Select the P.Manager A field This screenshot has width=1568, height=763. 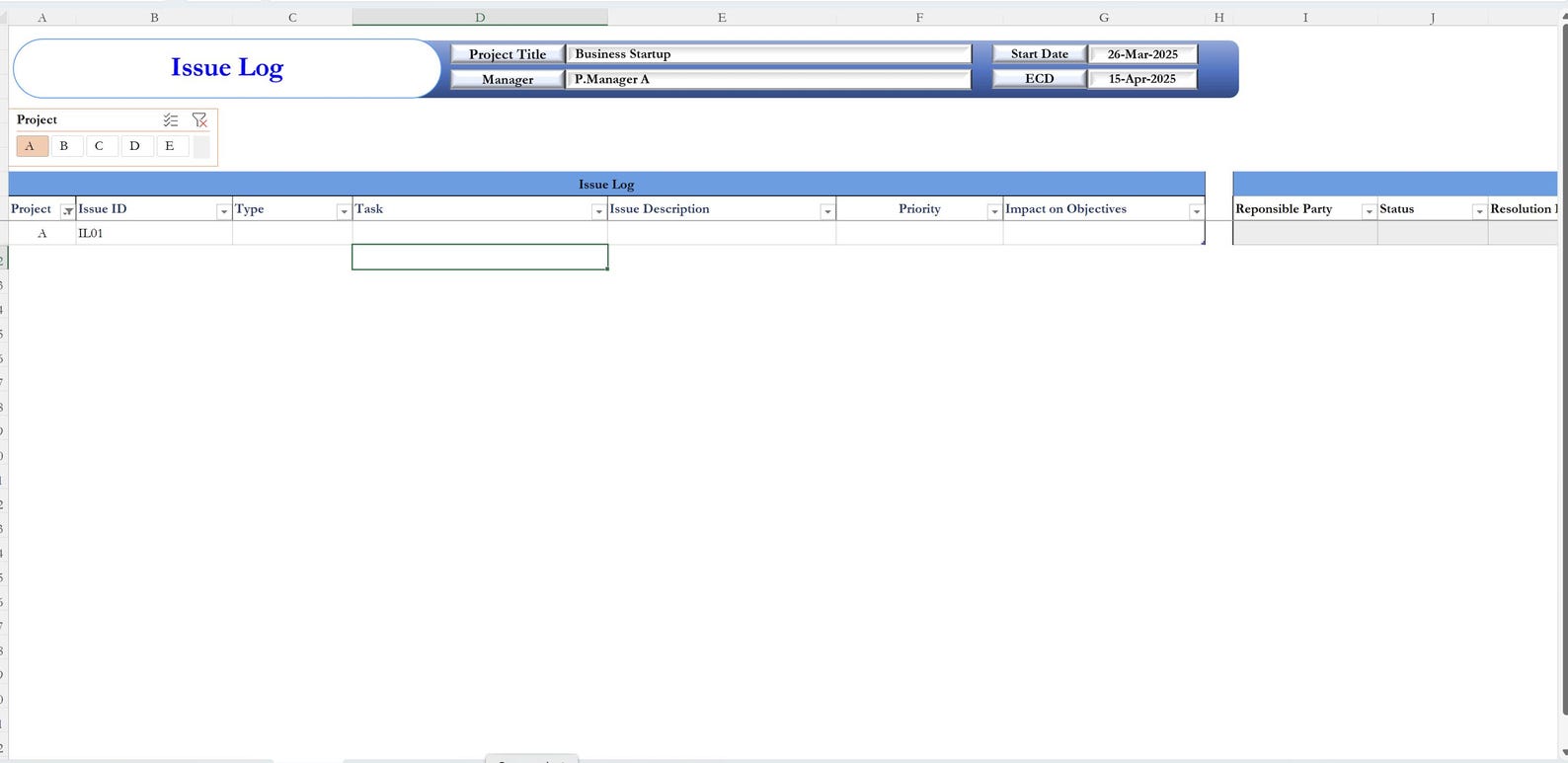(769, 79)
